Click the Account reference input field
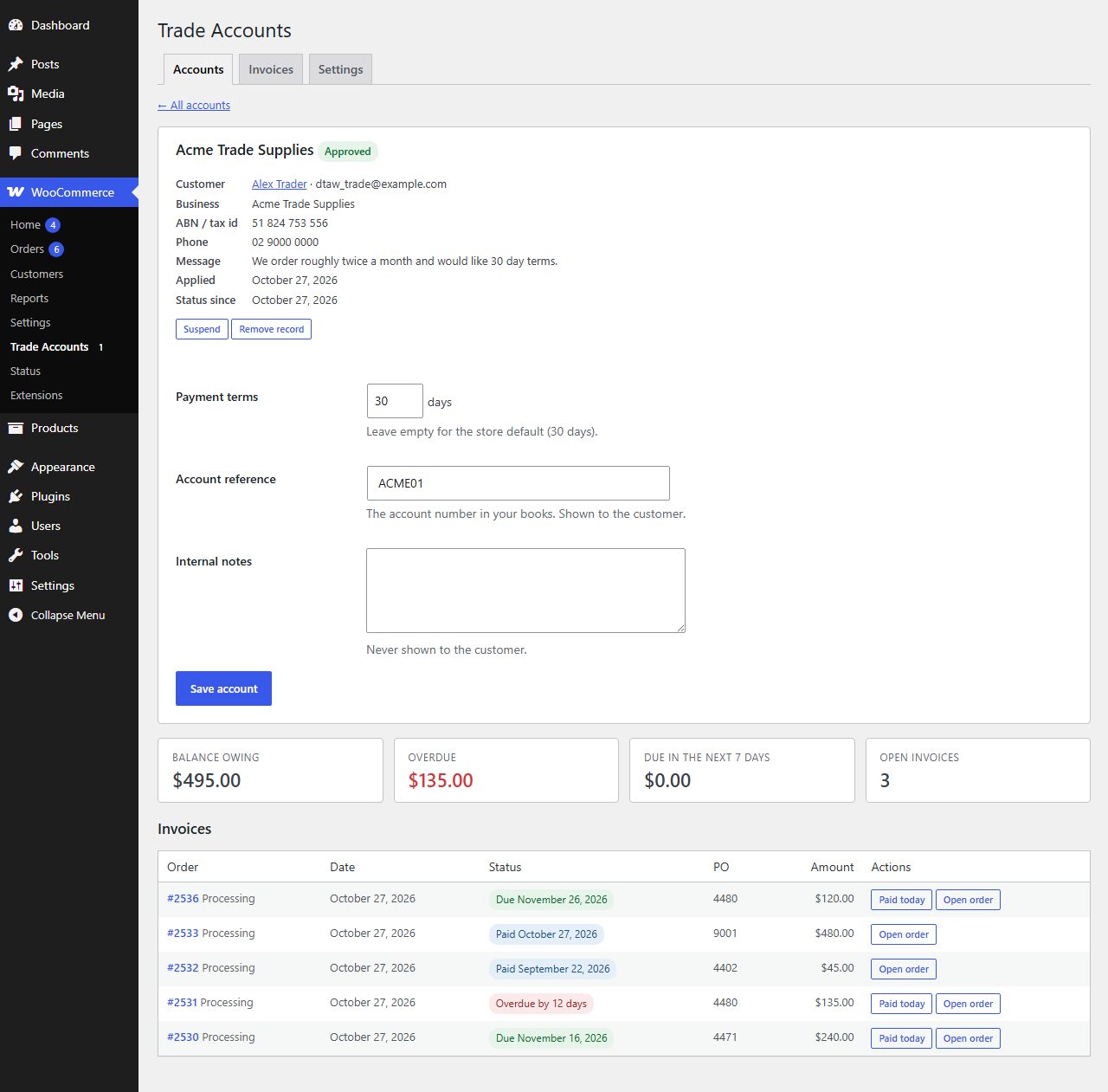 click(518, 483)
